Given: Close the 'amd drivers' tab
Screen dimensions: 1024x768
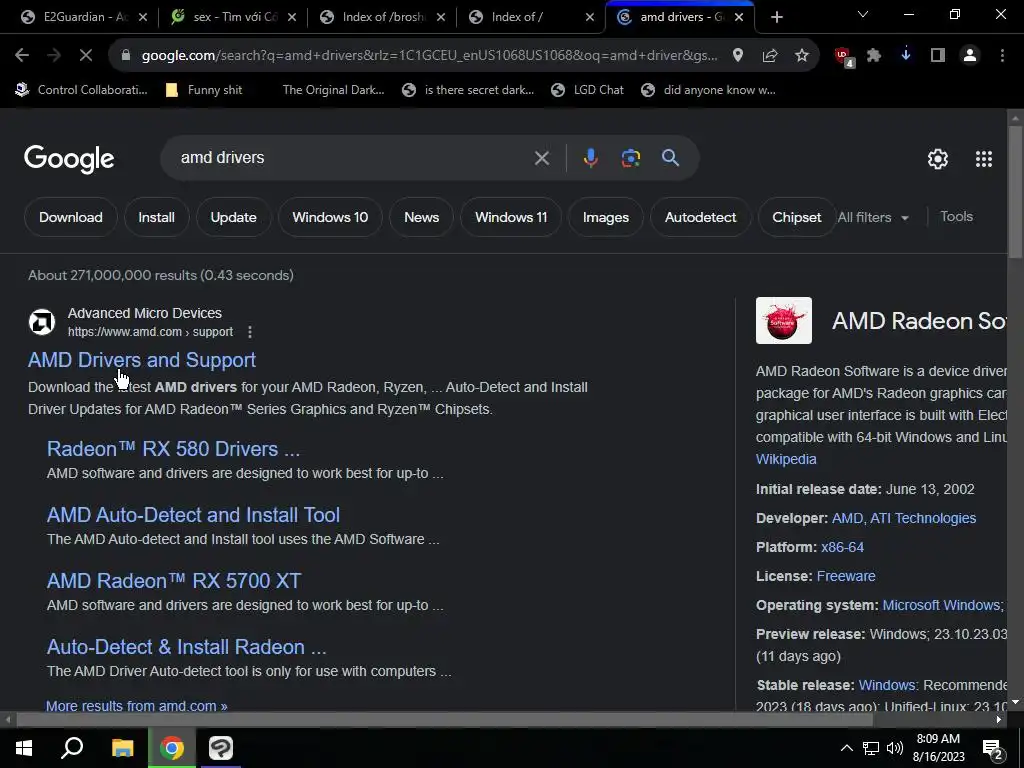Looking at the screenshot, I should click(739, 17).
